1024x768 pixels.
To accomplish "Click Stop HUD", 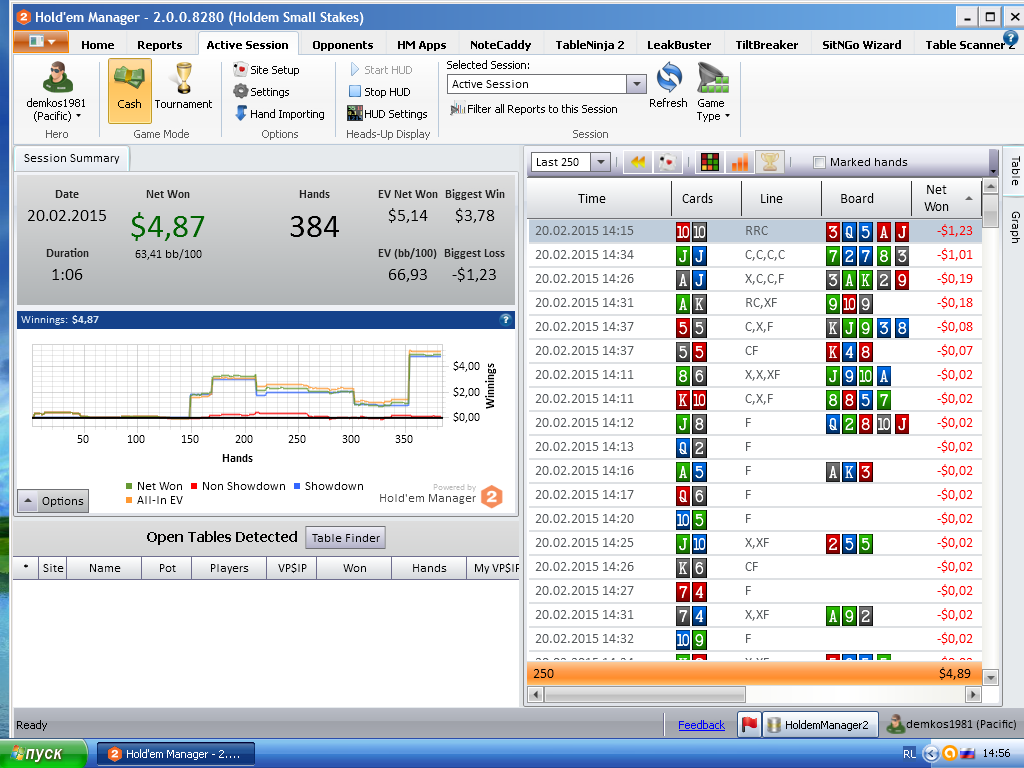I will point(380,92).
